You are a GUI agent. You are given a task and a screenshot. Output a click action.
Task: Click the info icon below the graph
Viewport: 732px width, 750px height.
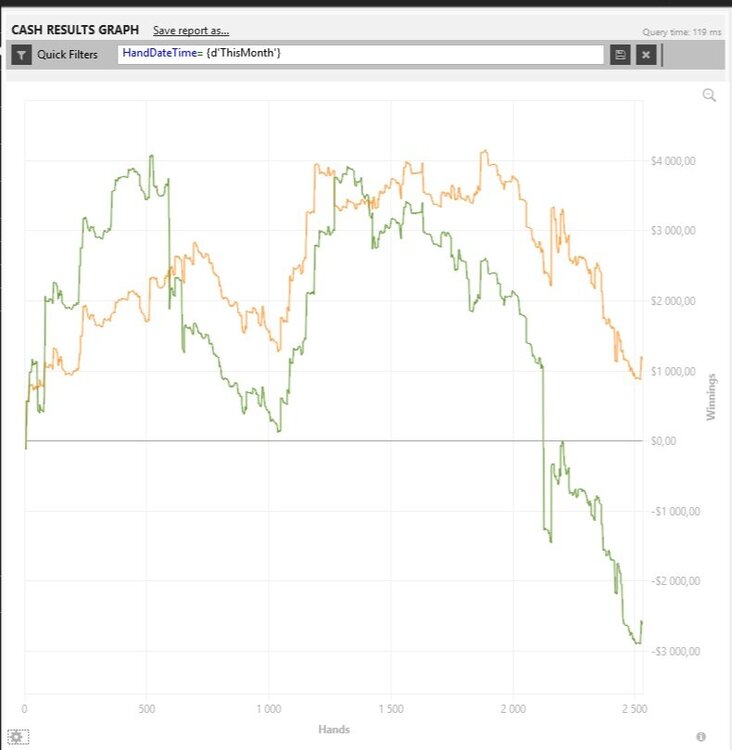tap(701, 737)
